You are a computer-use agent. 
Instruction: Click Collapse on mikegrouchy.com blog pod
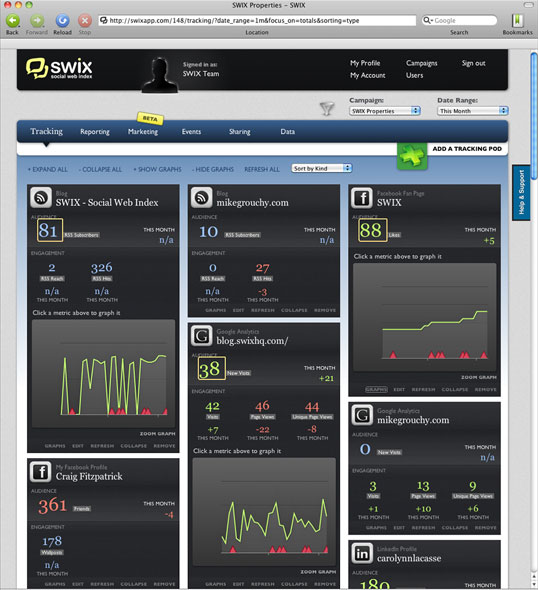click(x=294, y=310)
